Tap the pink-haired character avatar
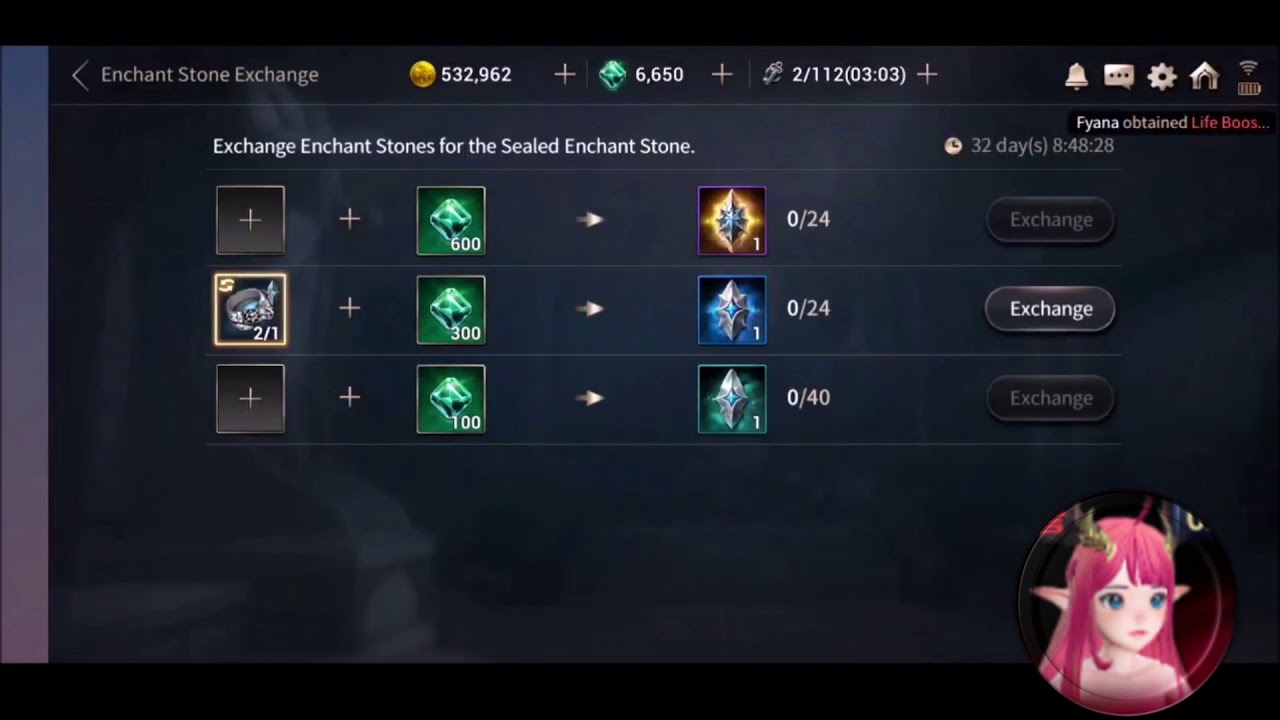The height and width of the screenshot is (720, 1280). 1125,603
